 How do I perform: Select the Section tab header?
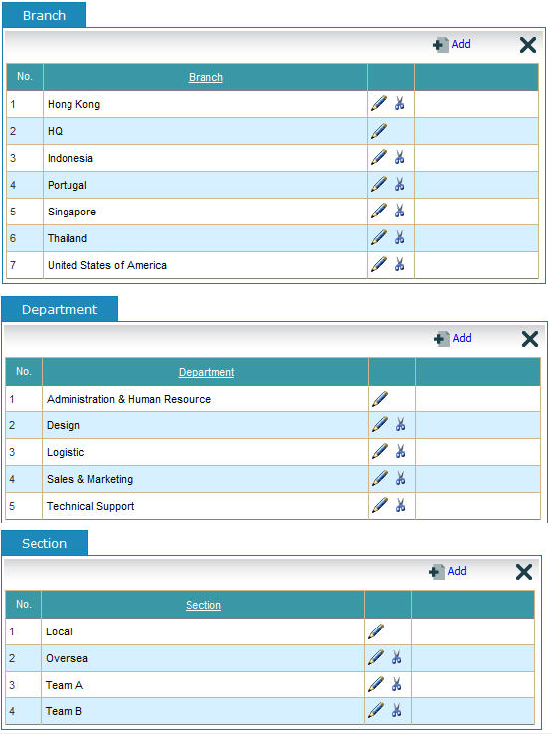(44, 543)
